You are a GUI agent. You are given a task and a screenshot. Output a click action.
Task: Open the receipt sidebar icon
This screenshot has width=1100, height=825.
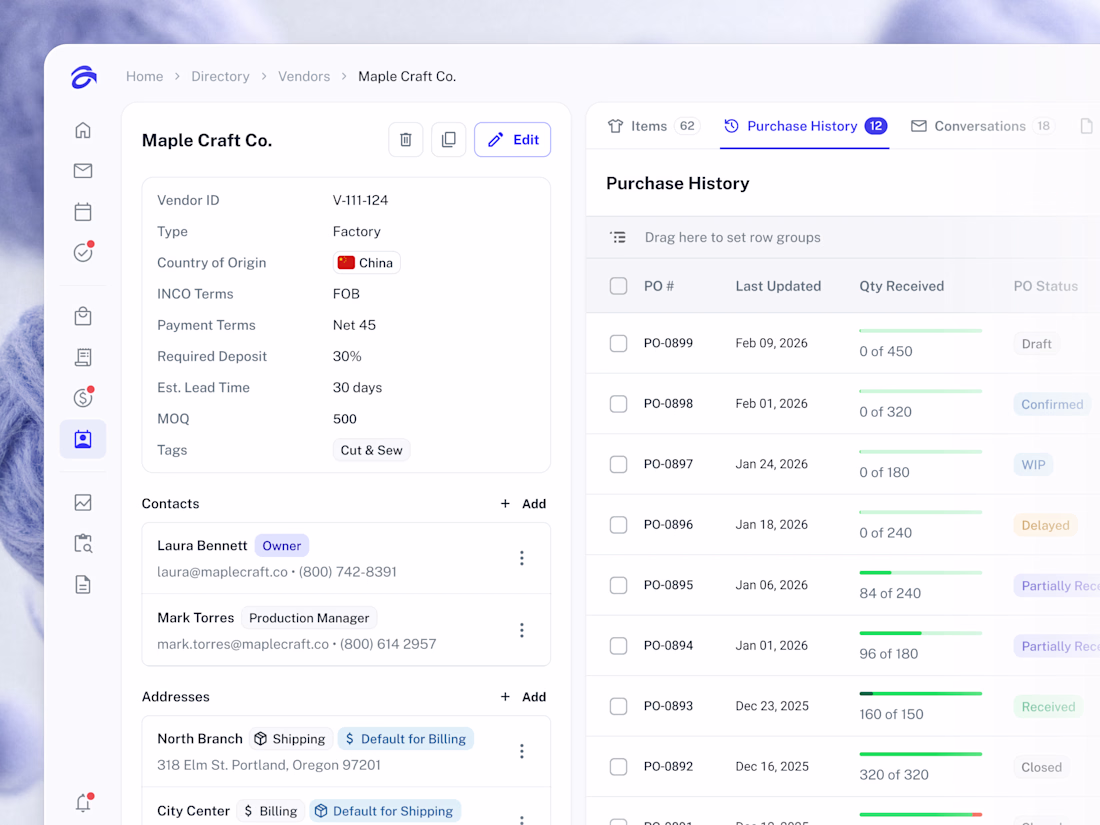coord(83,357)
